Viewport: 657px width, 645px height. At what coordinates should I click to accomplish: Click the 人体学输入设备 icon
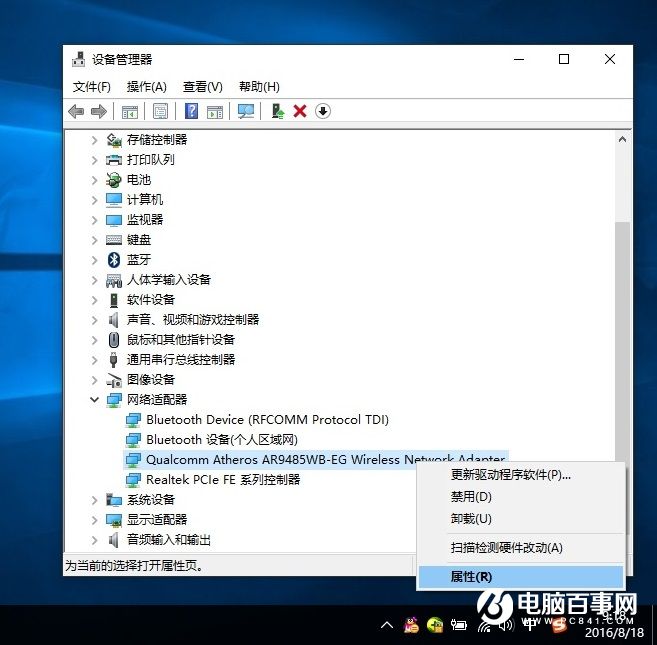pos(114,280)
